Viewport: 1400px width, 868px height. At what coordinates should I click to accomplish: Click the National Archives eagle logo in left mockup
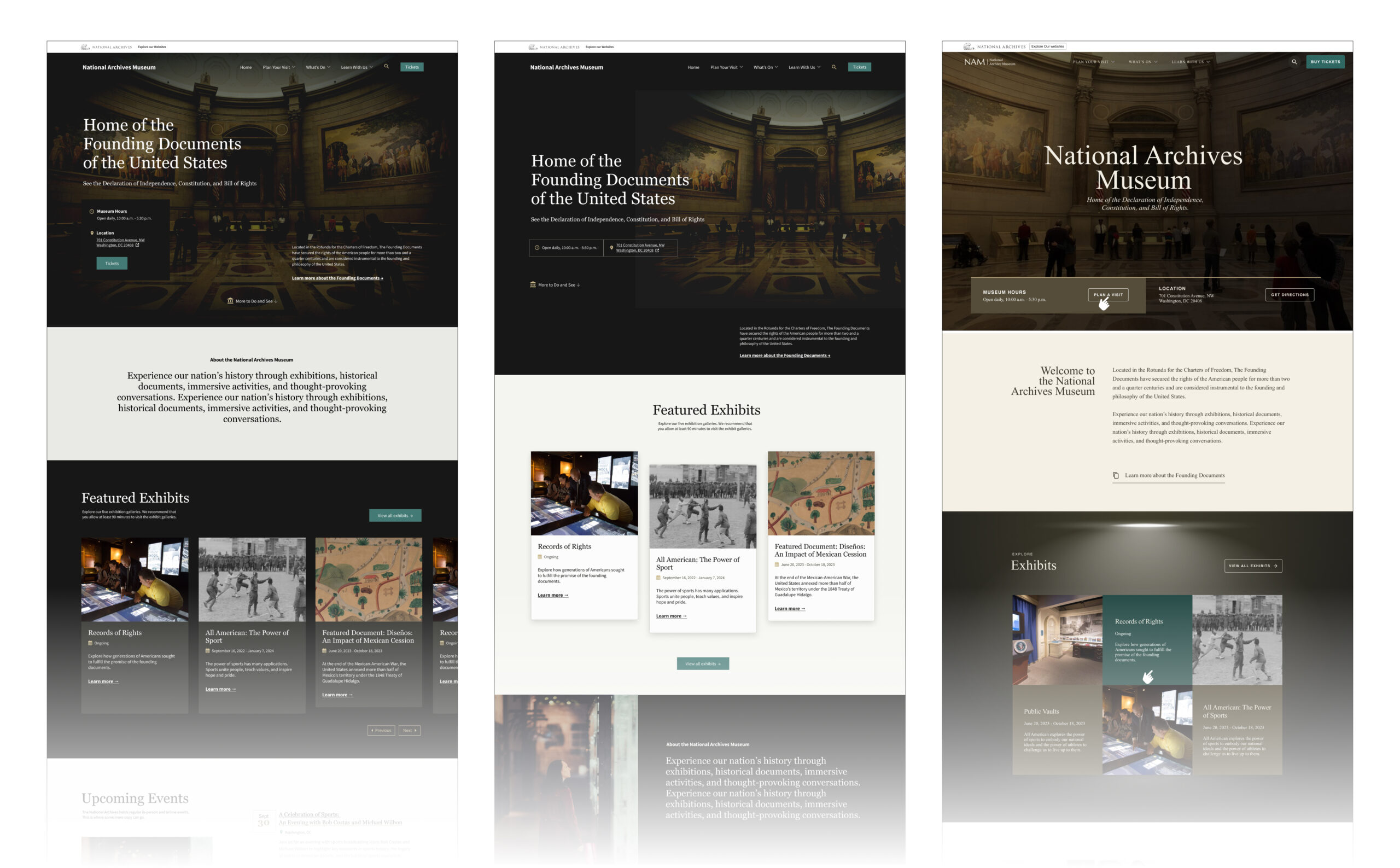tap(85, 47)
